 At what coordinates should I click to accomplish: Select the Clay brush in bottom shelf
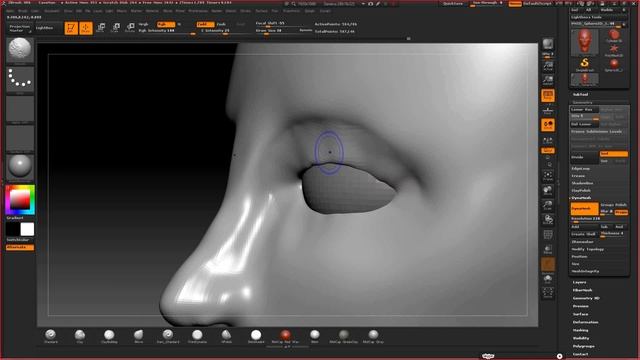pos(80,336)
